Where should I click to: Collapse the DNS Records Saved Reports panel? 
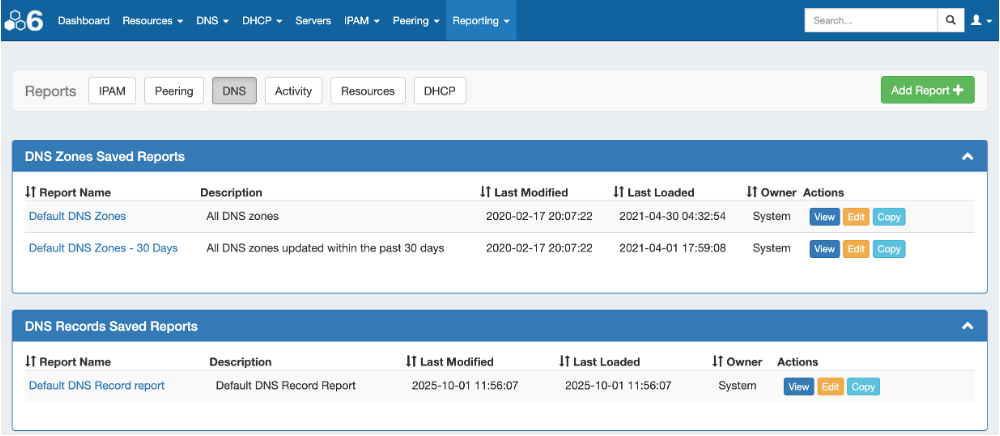[967, 326]
